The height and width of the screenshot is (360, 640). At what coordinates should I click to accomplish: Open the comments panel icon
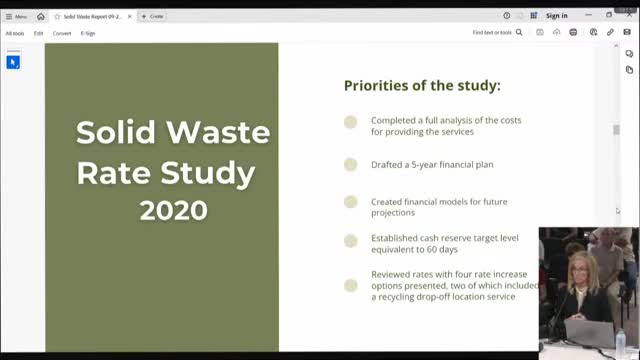coord(629,54)
